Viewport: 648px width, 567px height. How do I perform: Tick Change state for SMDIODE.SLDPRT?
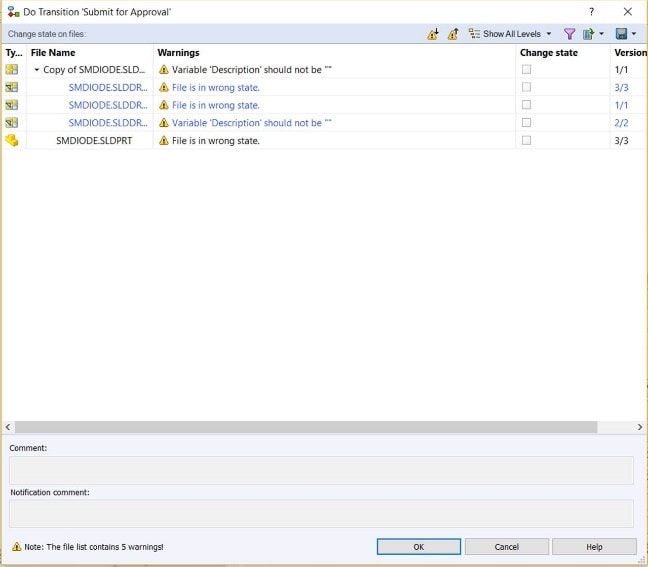click(x=526, y=141)
